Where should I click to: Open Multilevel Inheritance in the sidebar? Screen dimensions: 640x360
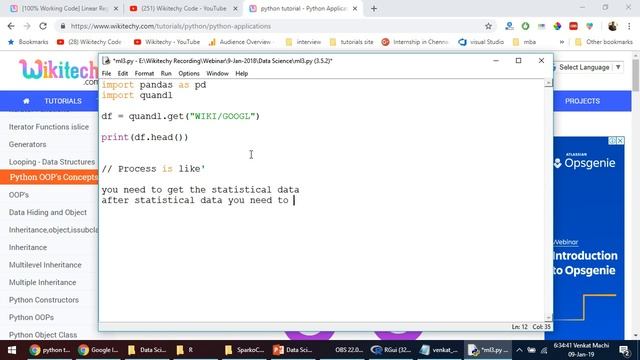click(x=45, y=265)
